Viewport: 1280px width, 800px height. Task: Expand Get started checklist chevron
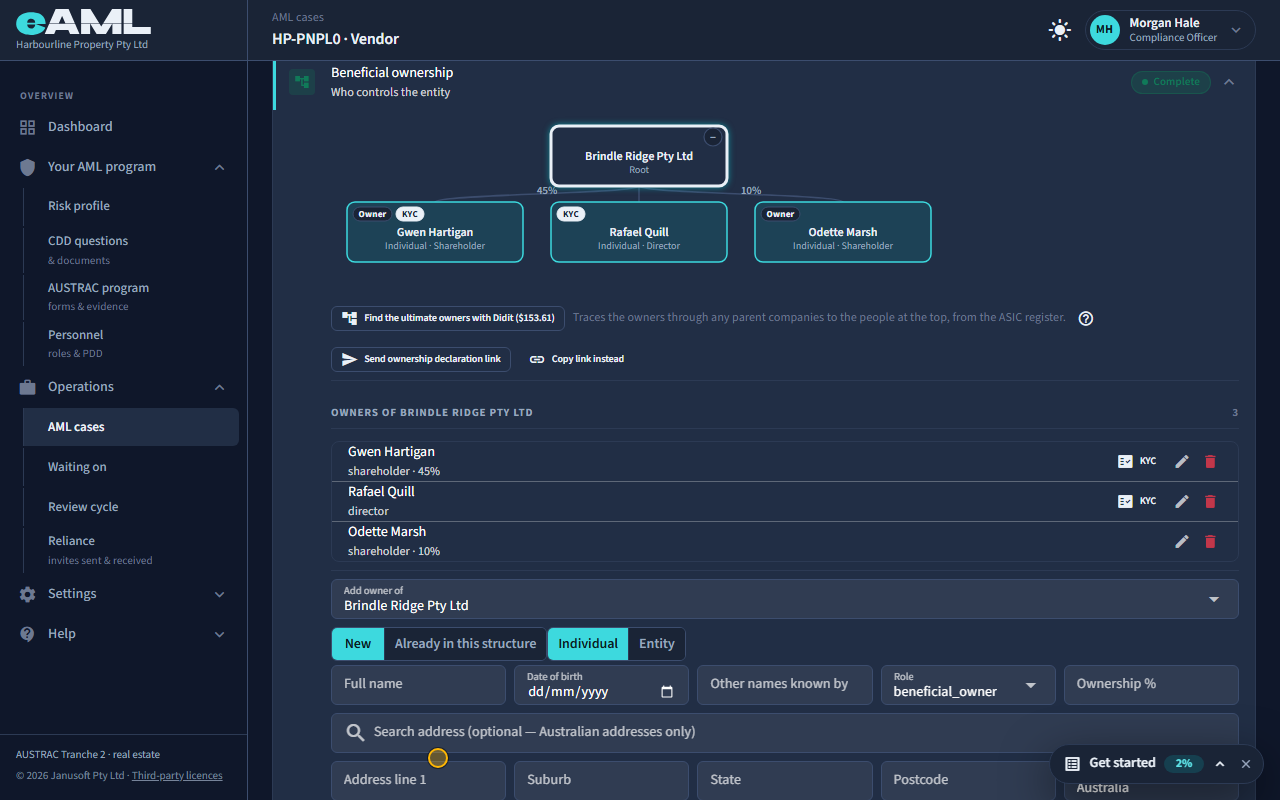click(x=1220, y=764)
